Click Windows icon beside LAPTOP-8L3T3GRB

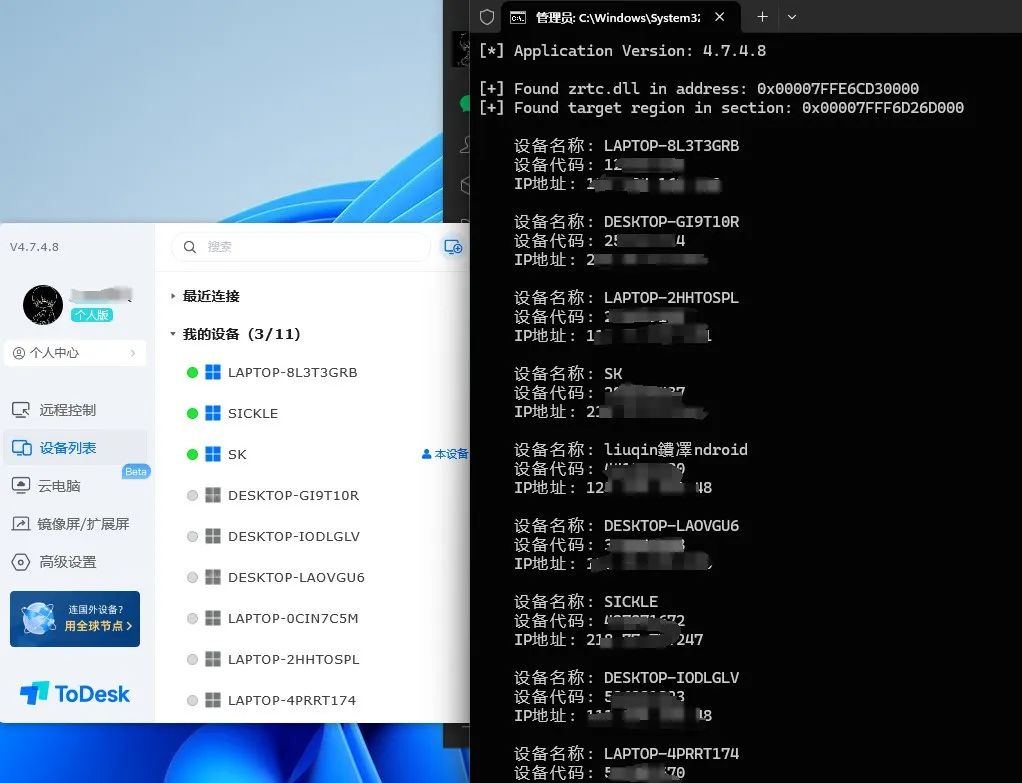click(212, 372)
